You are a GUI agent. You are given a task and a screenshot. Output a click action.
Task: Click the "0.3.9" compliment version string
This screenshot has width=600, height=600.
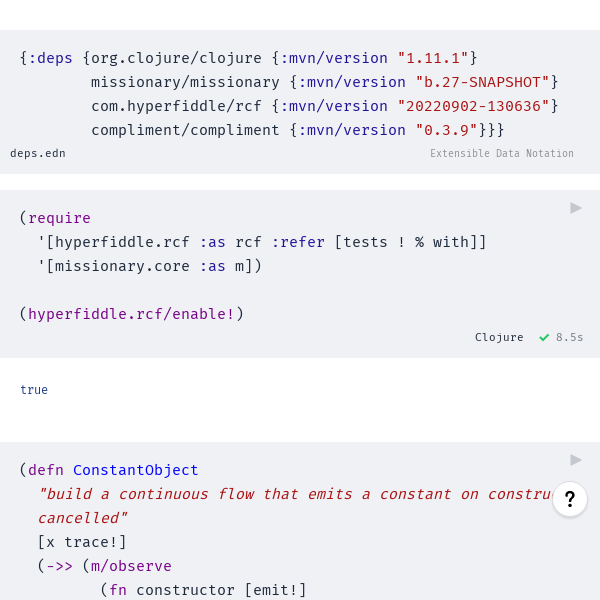[446, 130]
